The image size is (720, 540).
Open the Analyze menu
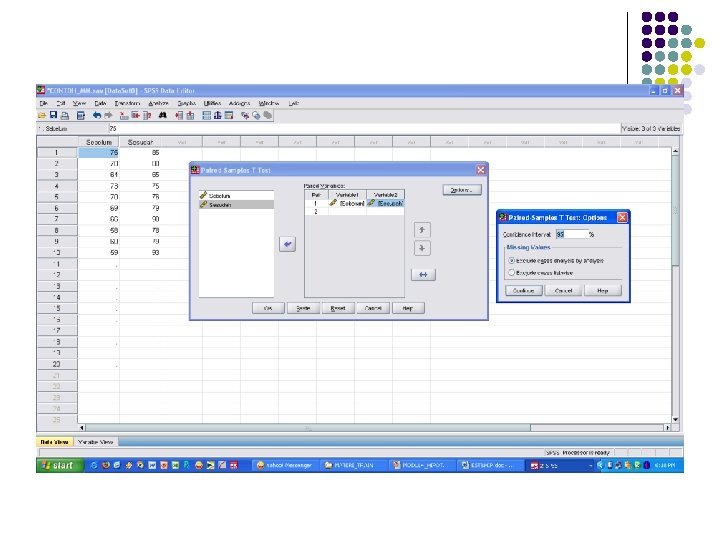(x=158, y=103)
